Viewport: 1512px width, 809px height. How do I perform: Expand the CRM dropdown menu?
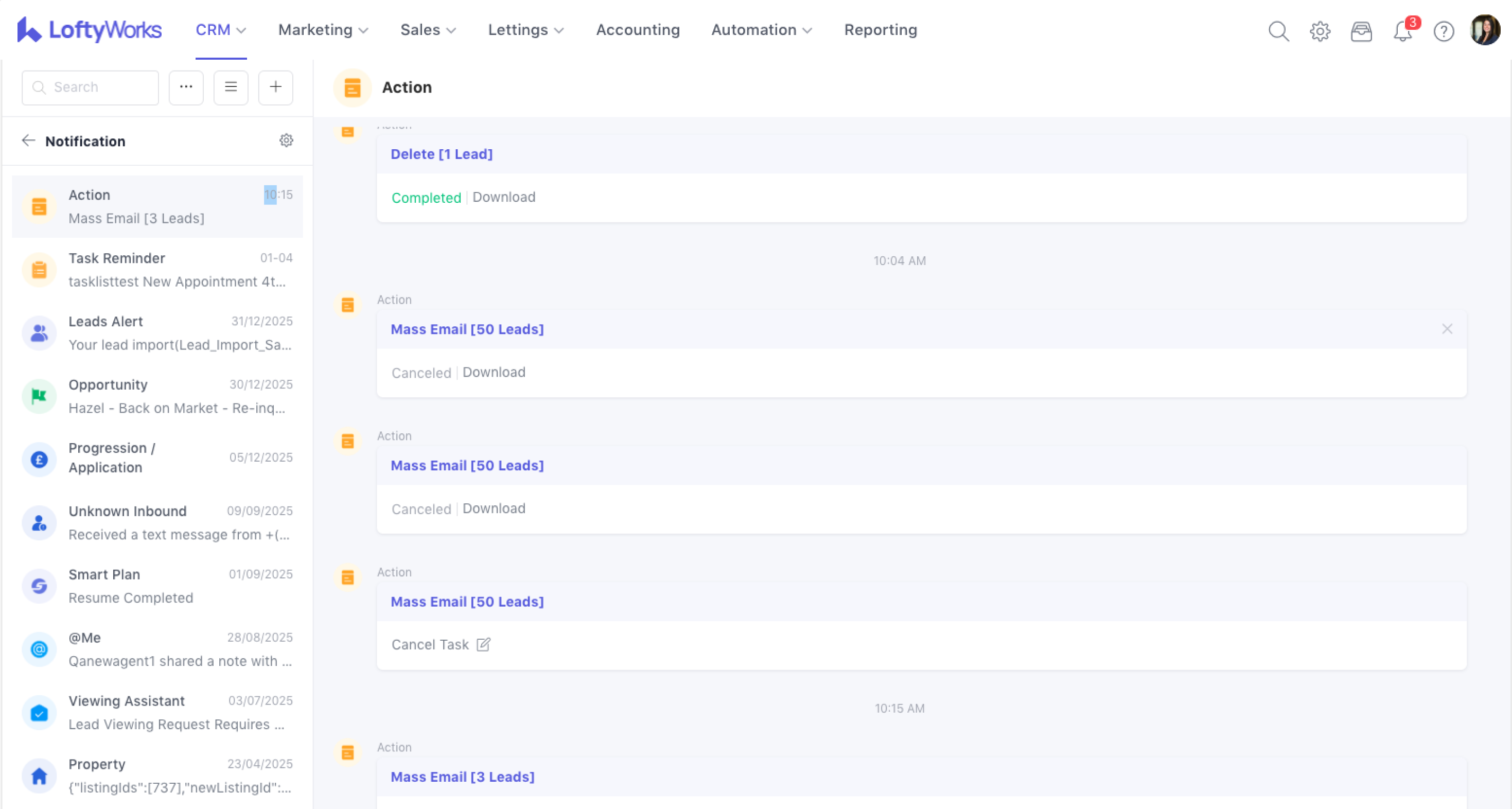tap(221, 30)
